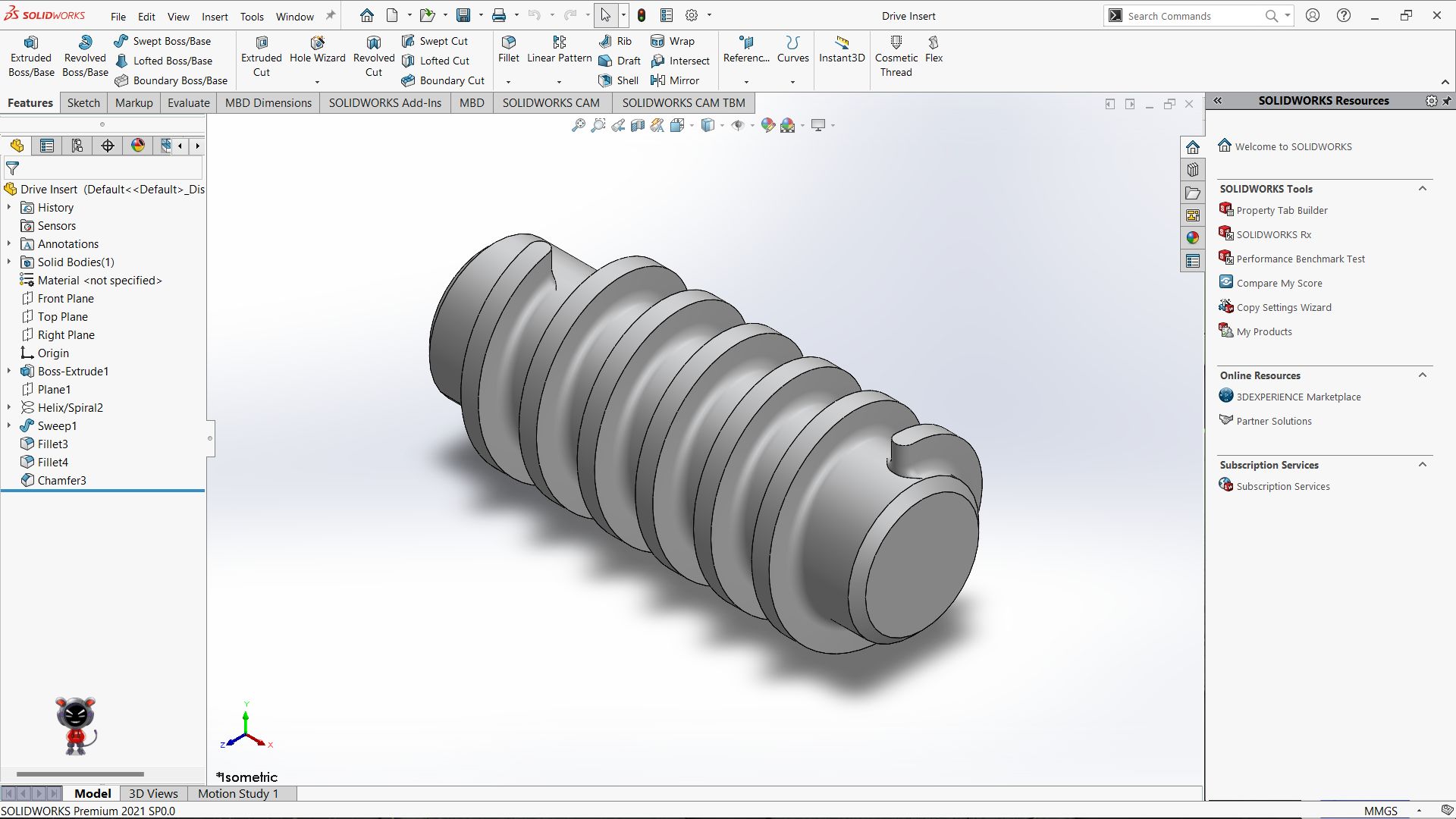This screenshot has height=819, width=1456.
Task: Open the Insert menu
Action: 215,16
